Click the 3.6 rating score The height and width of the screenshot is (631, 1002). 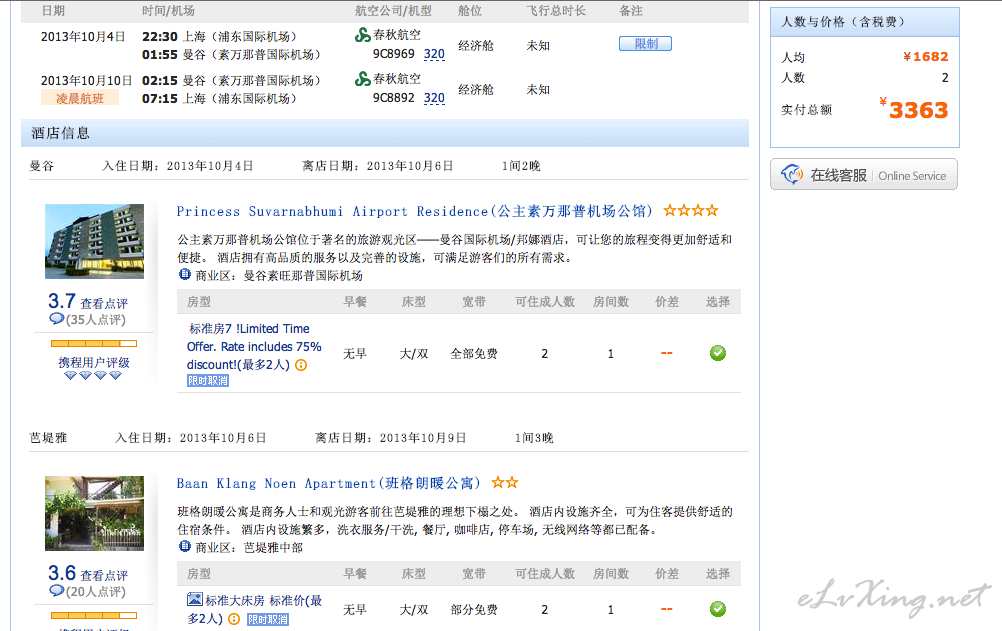coord(62,573)
